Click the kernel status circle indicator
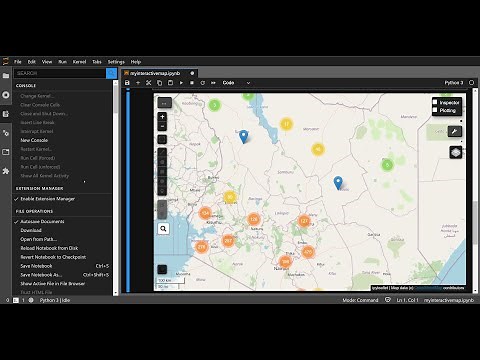480x360 pixels. coord(471,83)
